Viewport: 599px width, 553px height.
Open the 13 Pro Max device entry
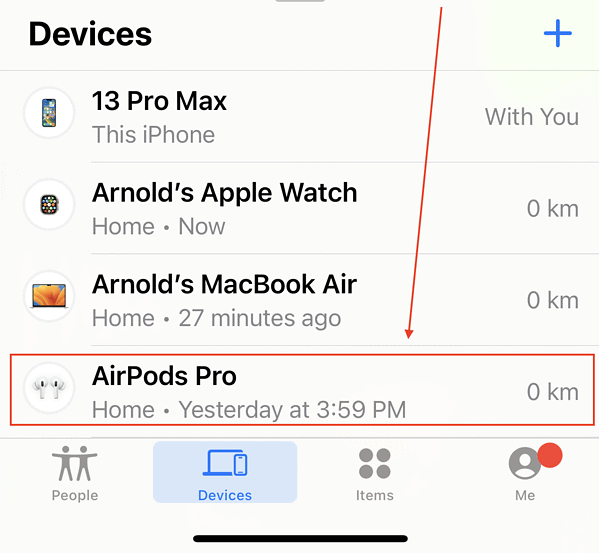click(x=300, y=116)
